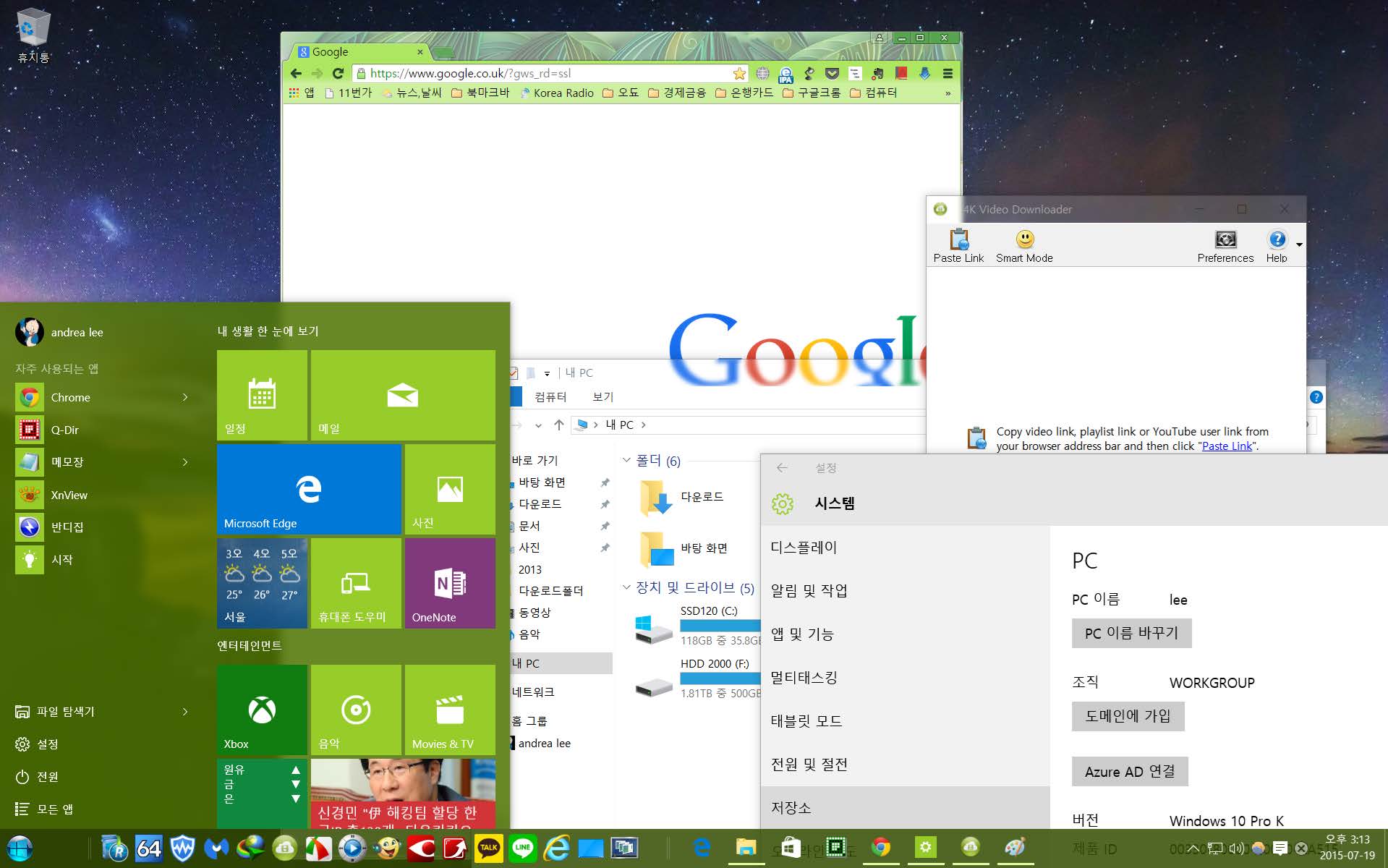Expand the 파일 탐색기 arrow in Start menu
The image size is (1388, 868).
tap(185, 712)
